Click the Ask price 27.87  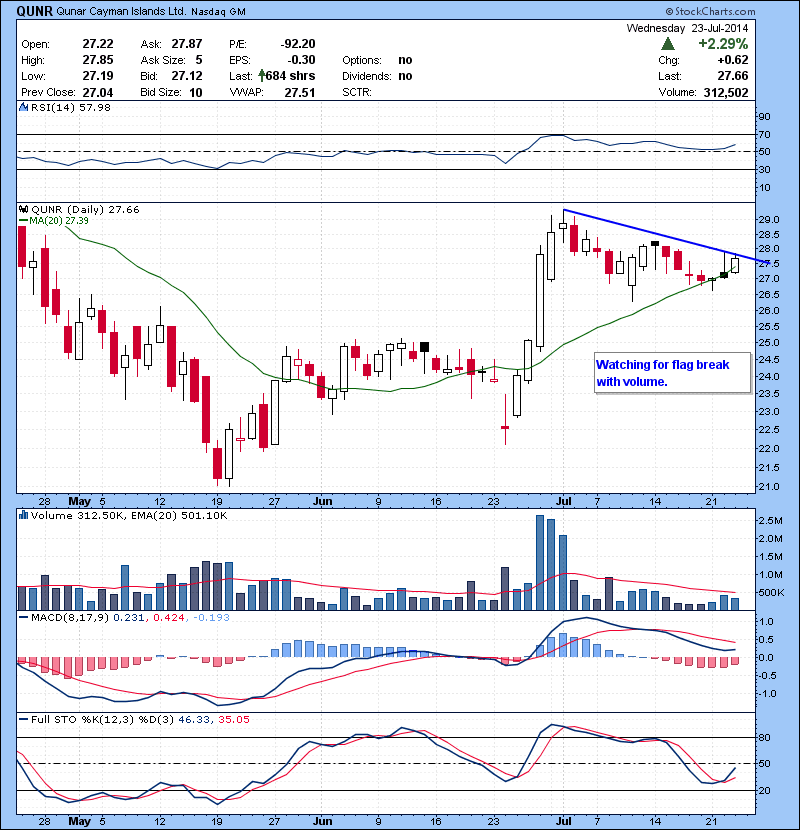point(187,44)
